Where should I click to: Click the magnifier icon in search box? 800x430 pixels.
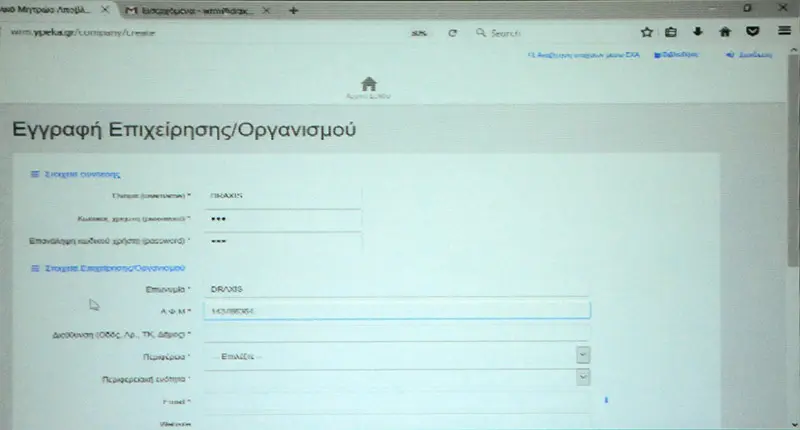[x=480, y=33]
